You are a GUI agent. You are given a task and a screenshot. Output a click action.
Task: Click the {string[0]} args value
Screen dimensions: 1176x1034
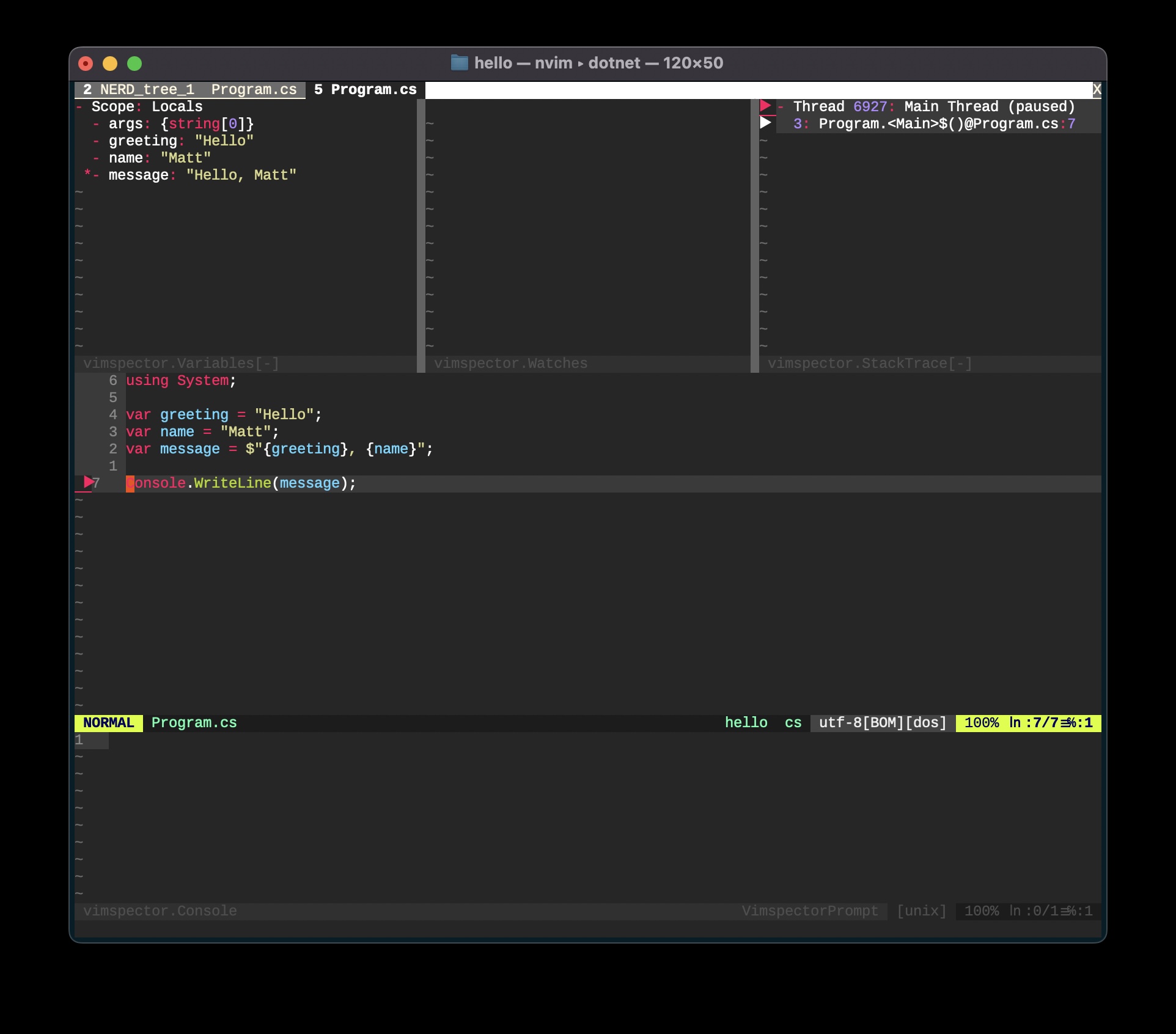[x=207, y=124]
